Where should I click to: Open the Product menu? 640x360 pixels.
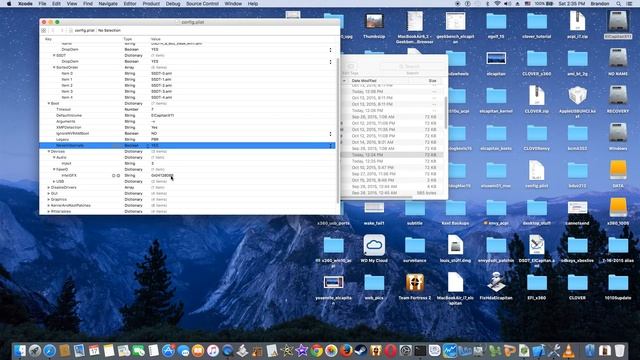(151, 4)
